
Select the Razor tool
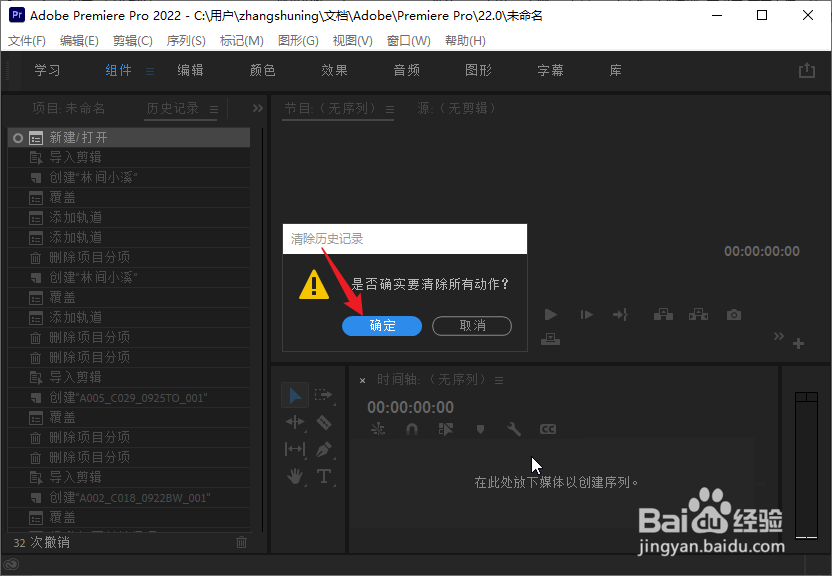324,422
